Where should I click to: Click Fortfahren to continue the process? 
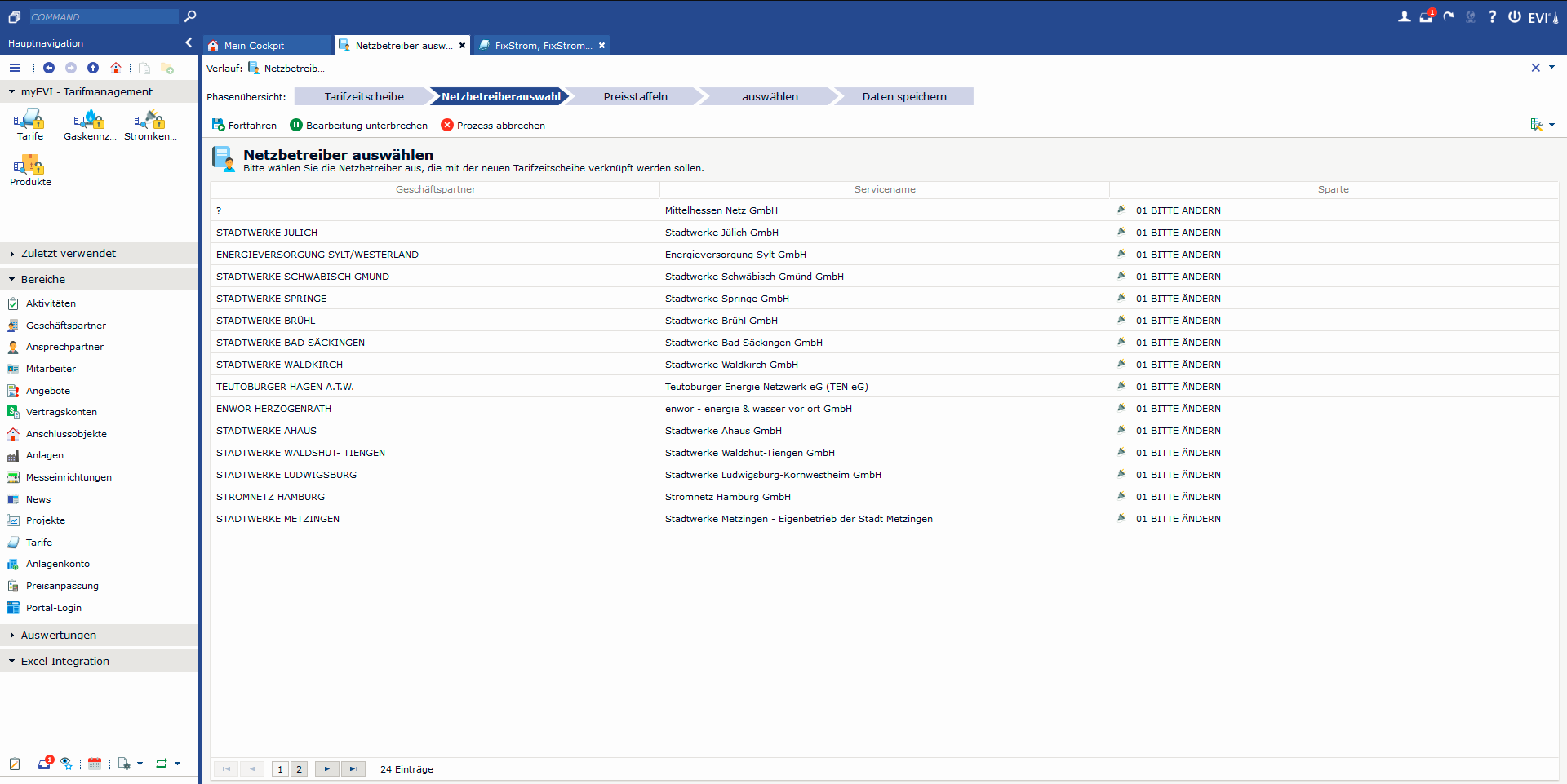(244, 126)
